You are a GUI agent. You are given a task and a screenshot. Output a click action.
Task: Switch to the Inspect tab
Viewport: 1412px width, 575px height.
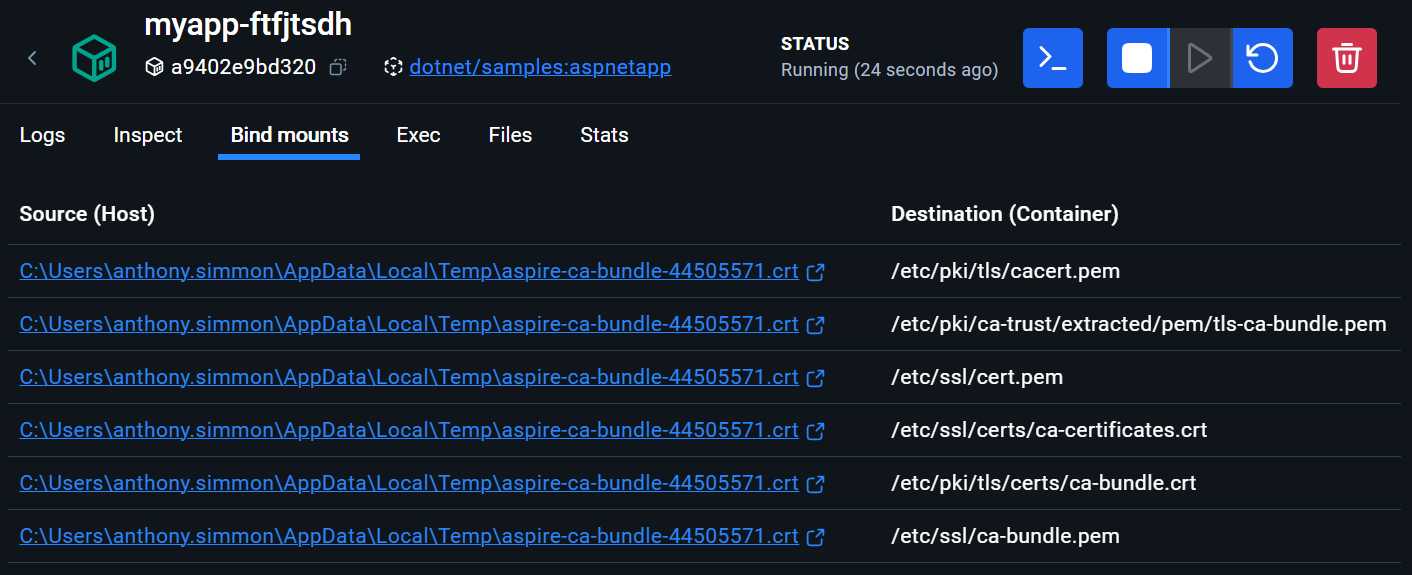tap(148, 135)
